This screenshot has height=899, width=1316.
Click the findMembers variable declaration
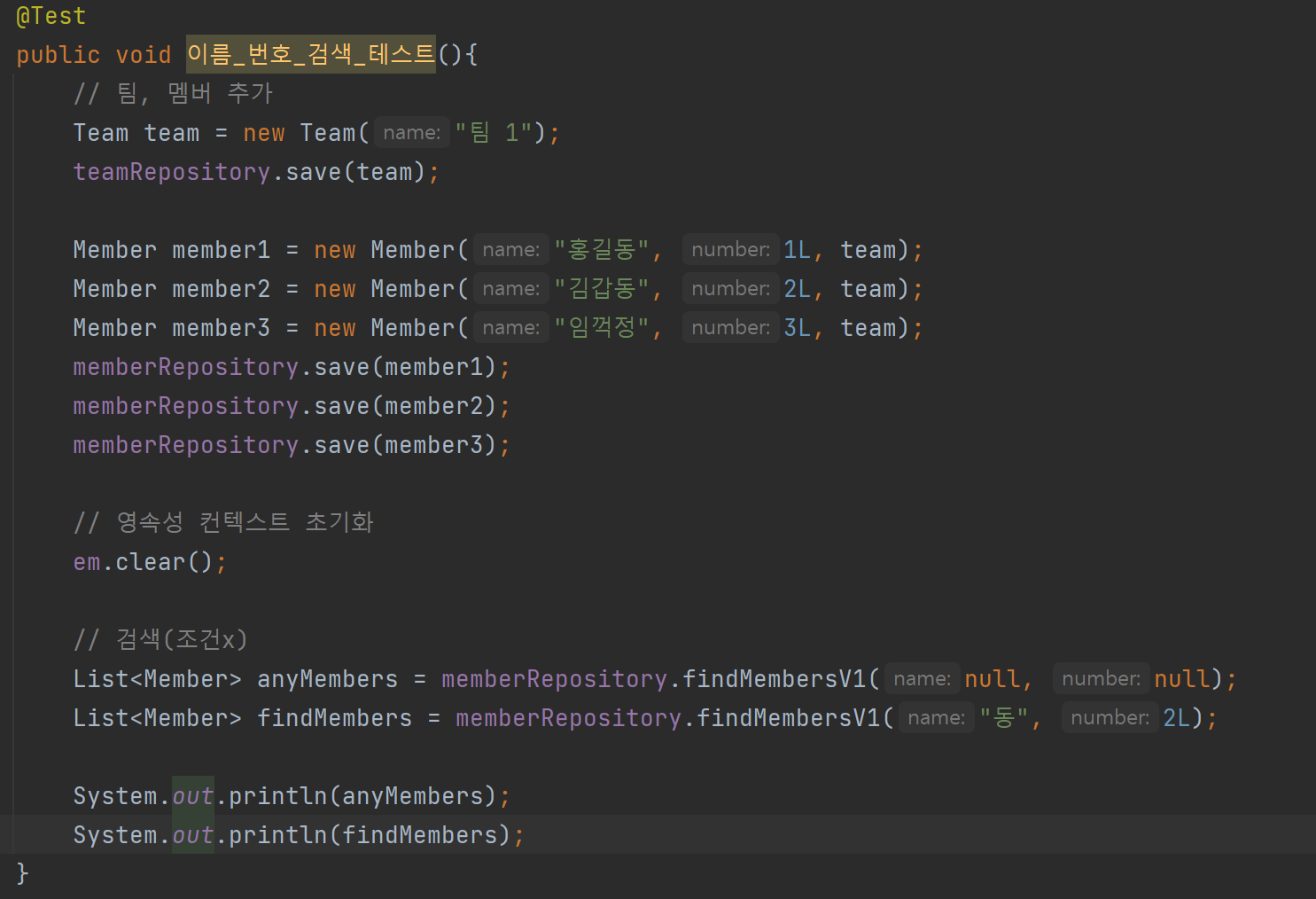334,718
